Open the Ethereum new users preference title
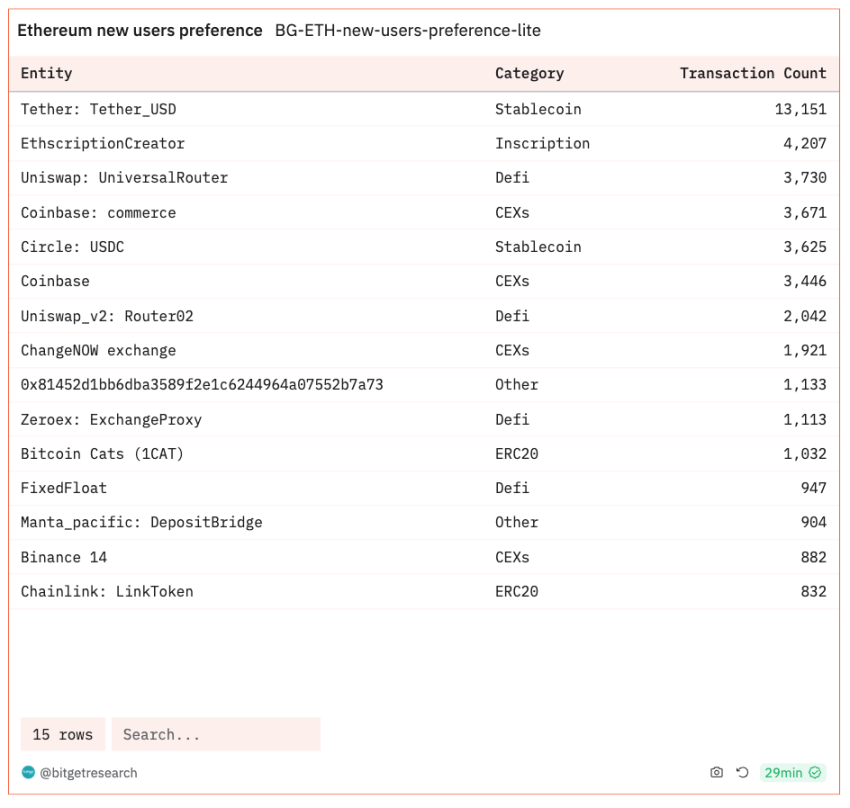Viewport: 850px width, 808px height. click(x=140, y=31)
